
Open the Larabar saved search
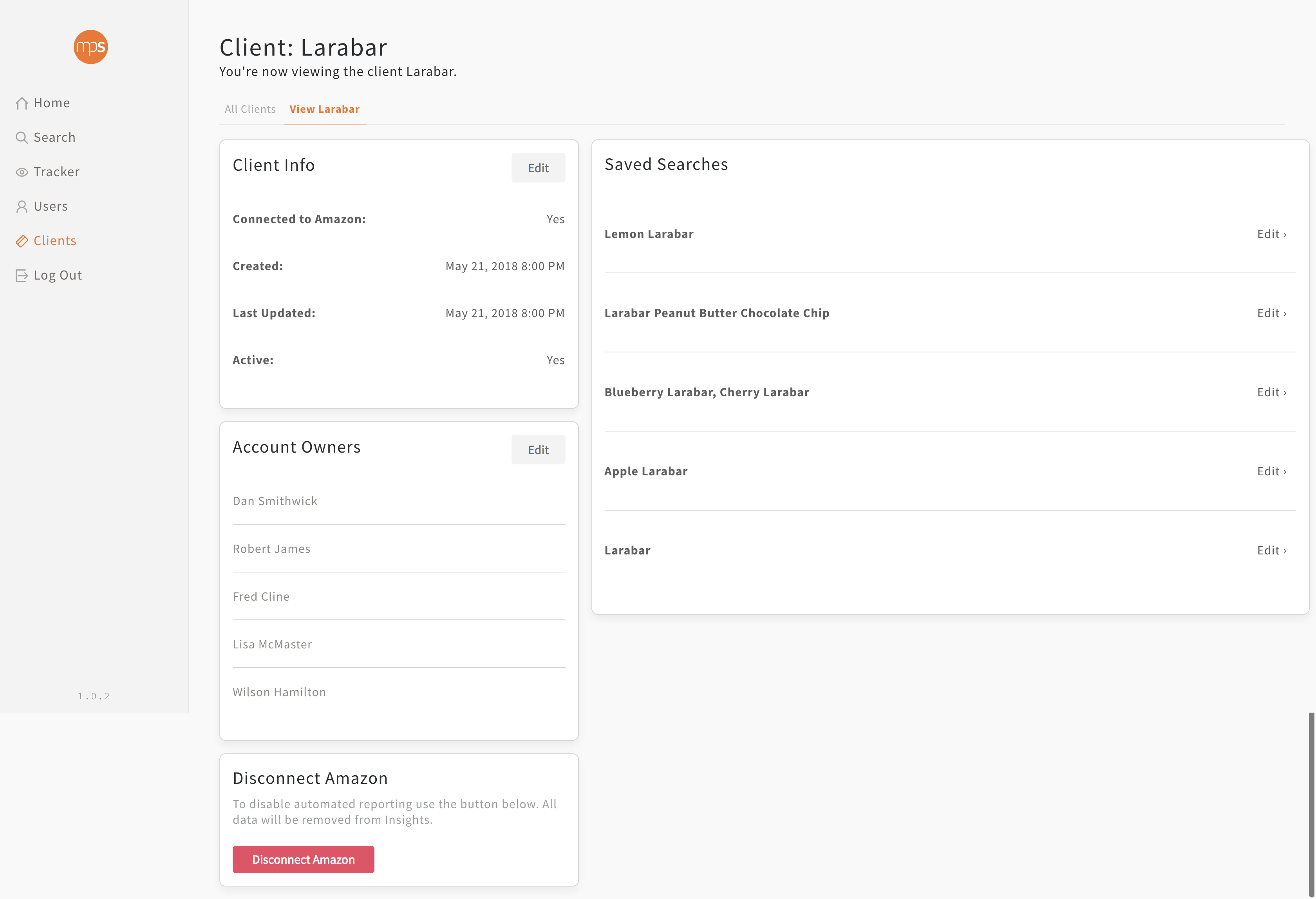tap(627, 551)
